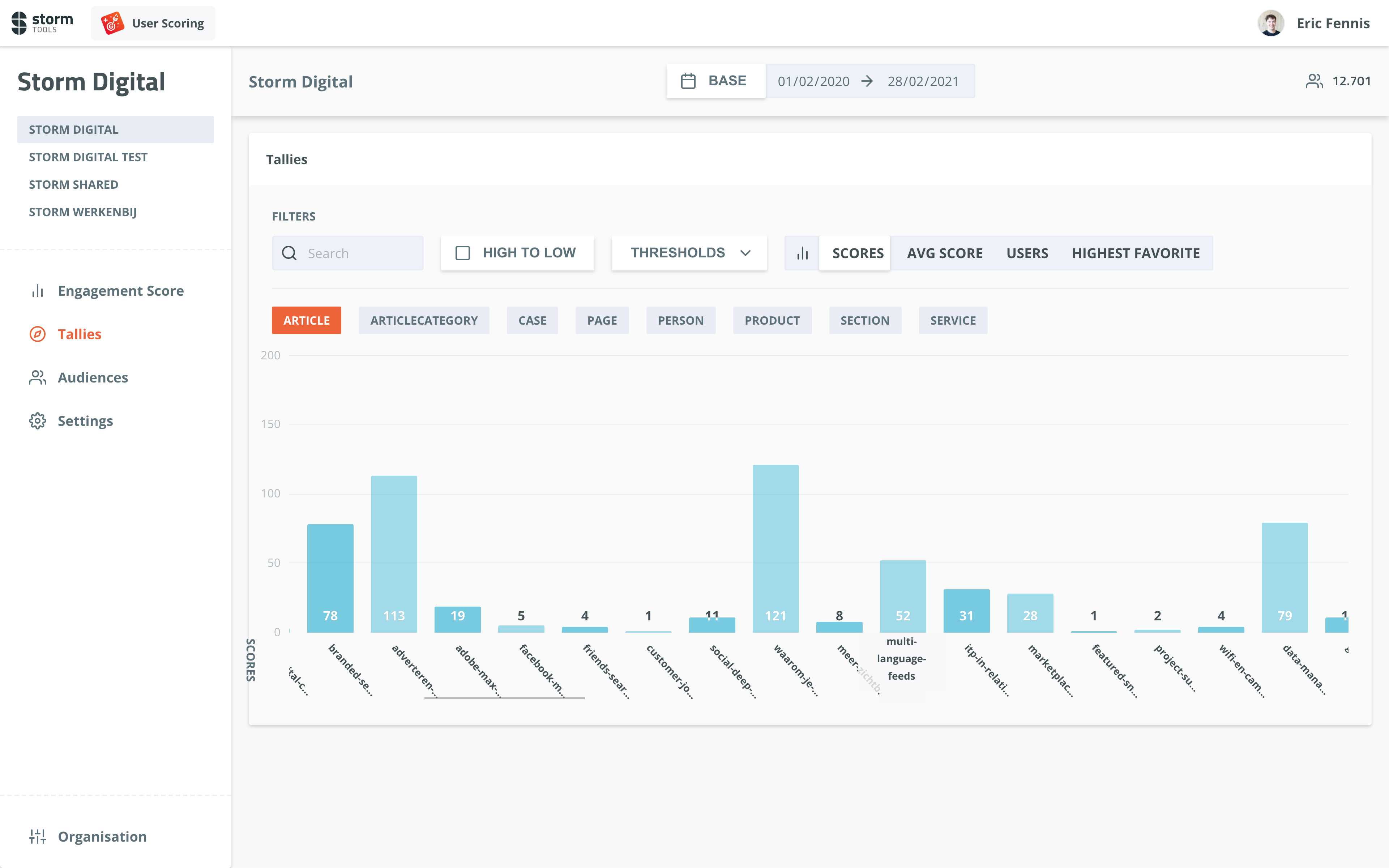This screenshot has height=868, width=1389.
Task: Toggle the HIGH TO LOW checkbox
Action: pos(463,253)
